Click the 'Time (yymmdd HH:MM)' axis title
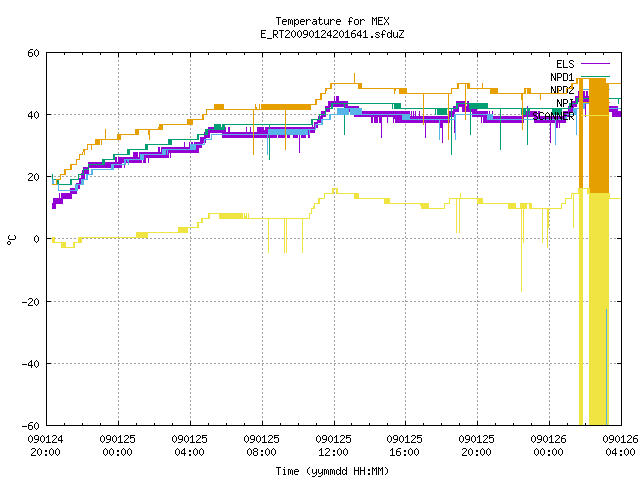 tap(332, 471)
